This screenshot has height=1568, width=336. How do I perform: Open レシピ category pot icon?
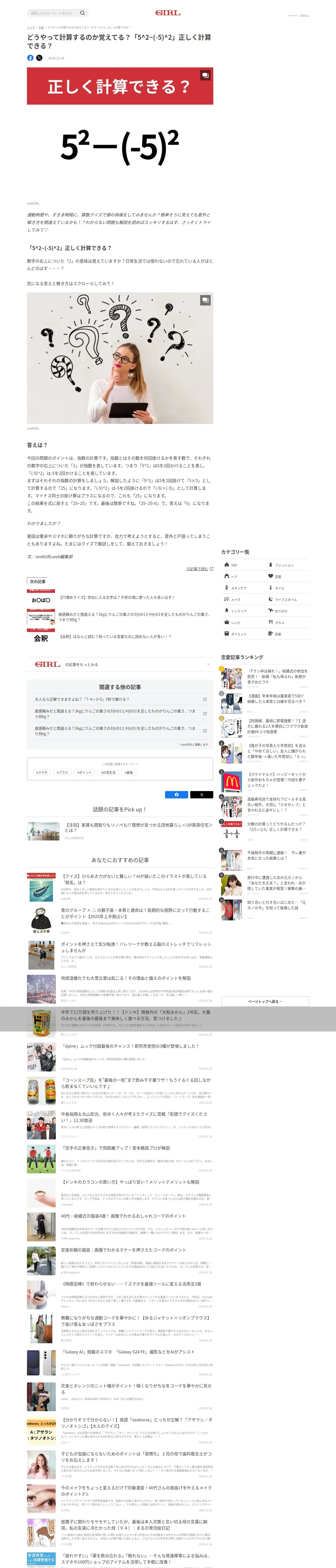tap(226, 622)
